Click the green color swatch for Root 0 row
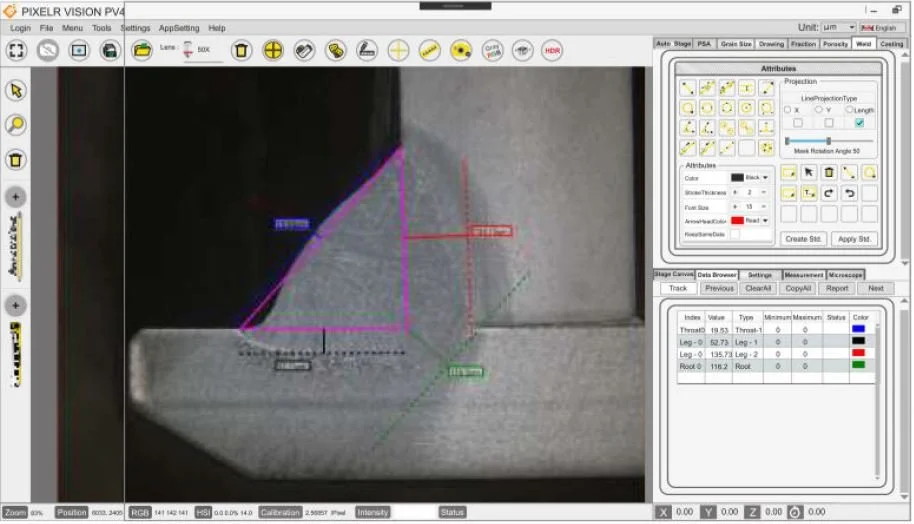The width and height of the screenshot is (914, 524). [858, 365]
